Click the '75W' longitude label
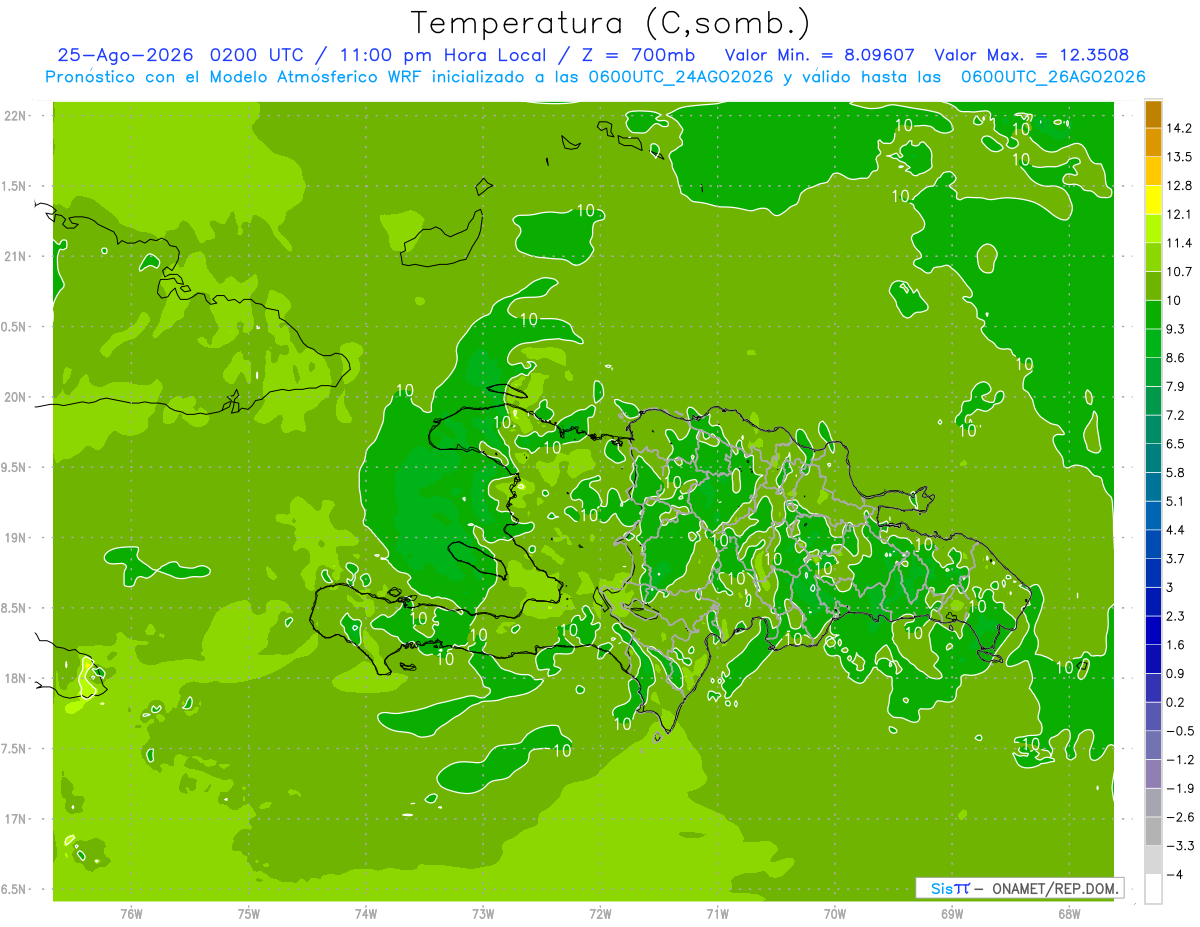This screenshot has width=1200, height=927. (249, 914)
